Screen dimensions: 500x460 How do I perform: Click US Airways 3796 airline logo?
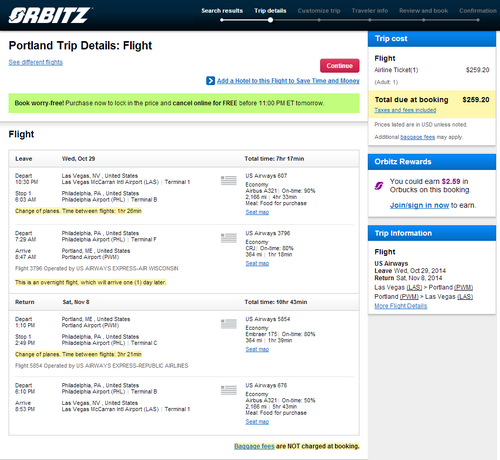point(229,238)
